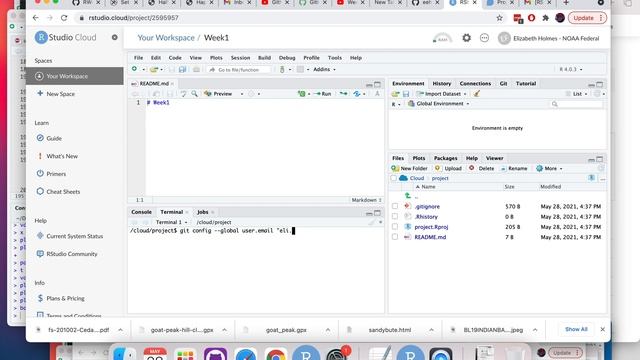Click the parent directory up arrow icon
This screenshot has width=640, height=360.
(x=408, y=196)
